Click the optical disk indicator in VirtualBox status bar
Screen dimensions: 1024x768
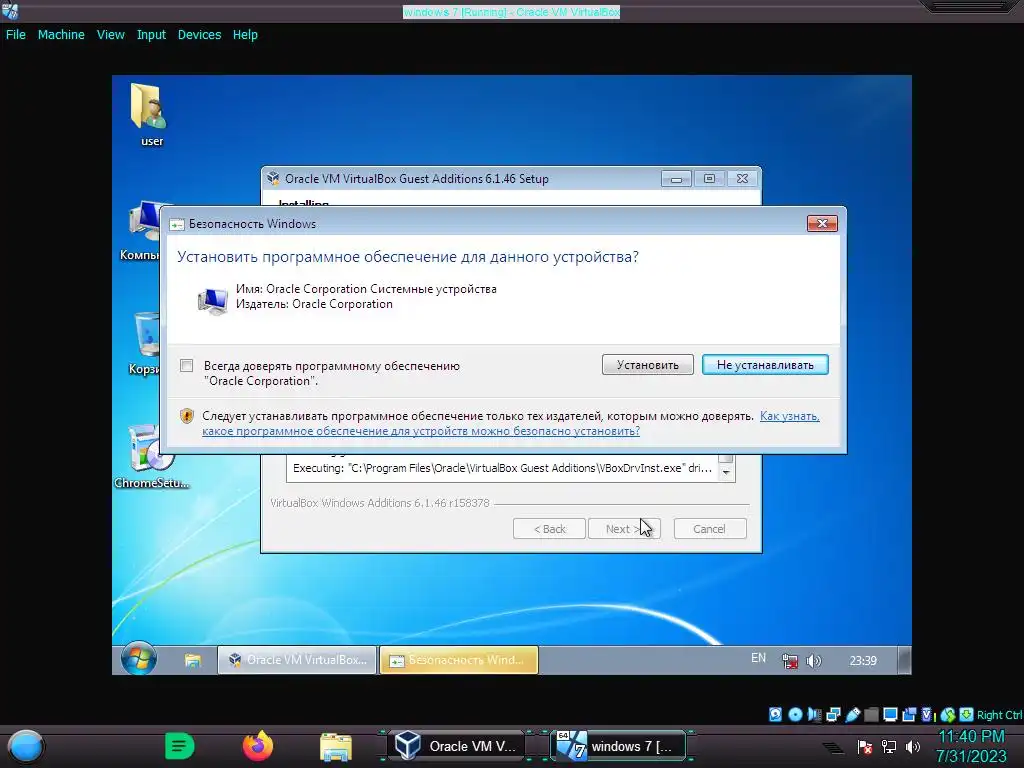pyautogui.click(x=795, y=714)
